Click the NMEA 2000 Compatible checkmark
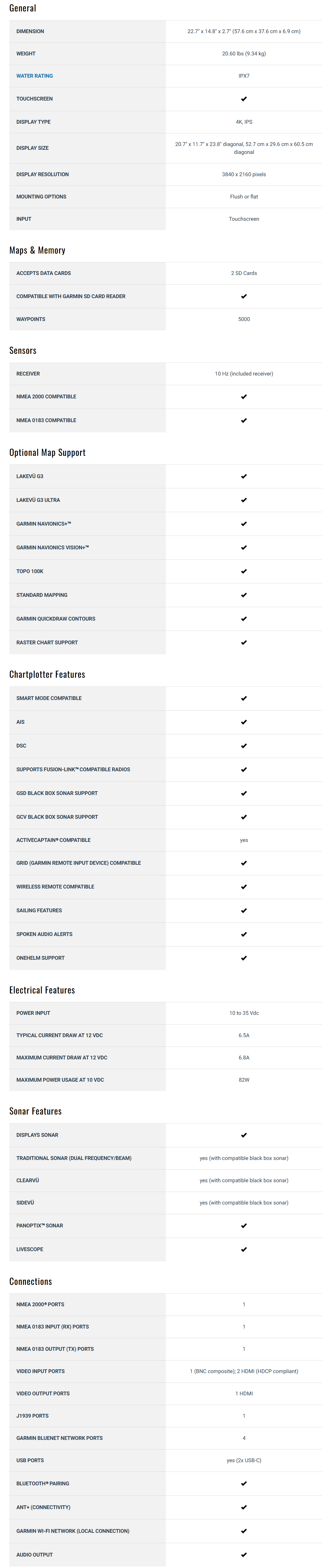Viewport: 325px width, 1568px height. point(244,397)
